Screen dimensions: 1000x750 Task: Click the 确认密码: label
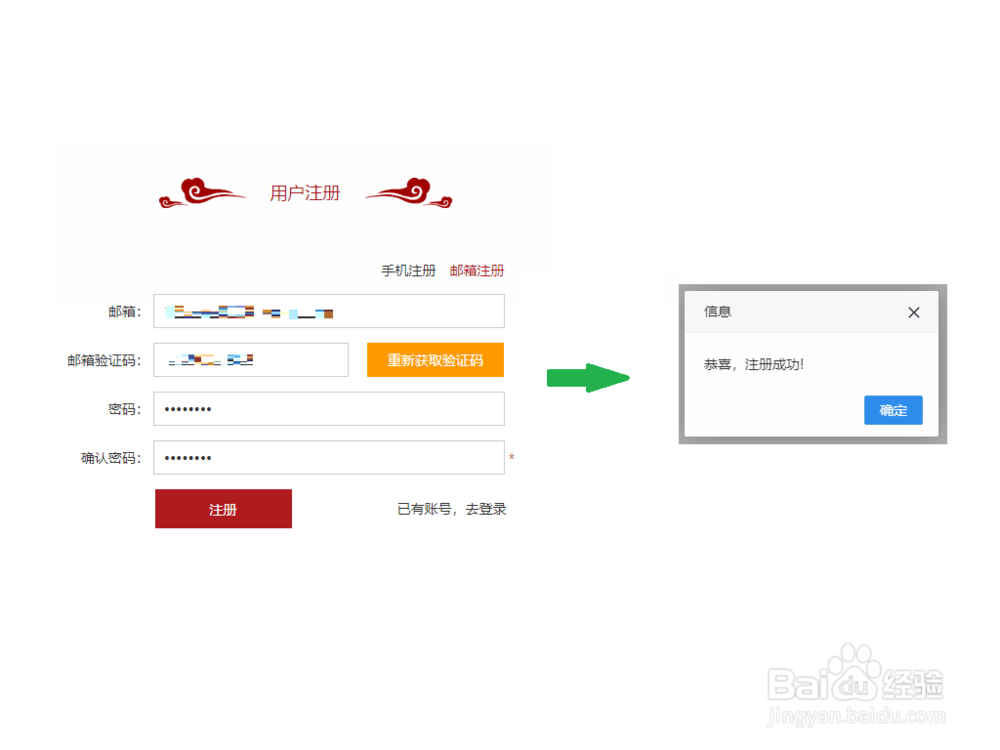(x=111, y=458)
